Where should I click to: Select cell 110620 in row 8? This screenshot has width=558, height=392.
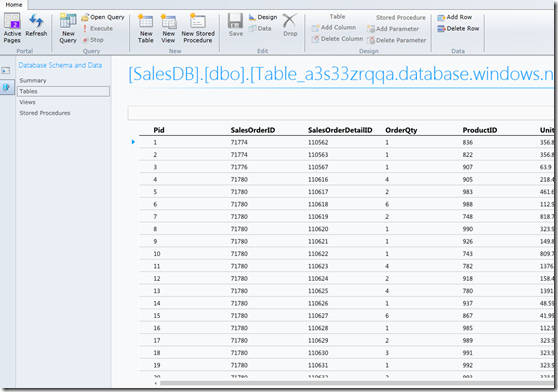click(318, 229)
